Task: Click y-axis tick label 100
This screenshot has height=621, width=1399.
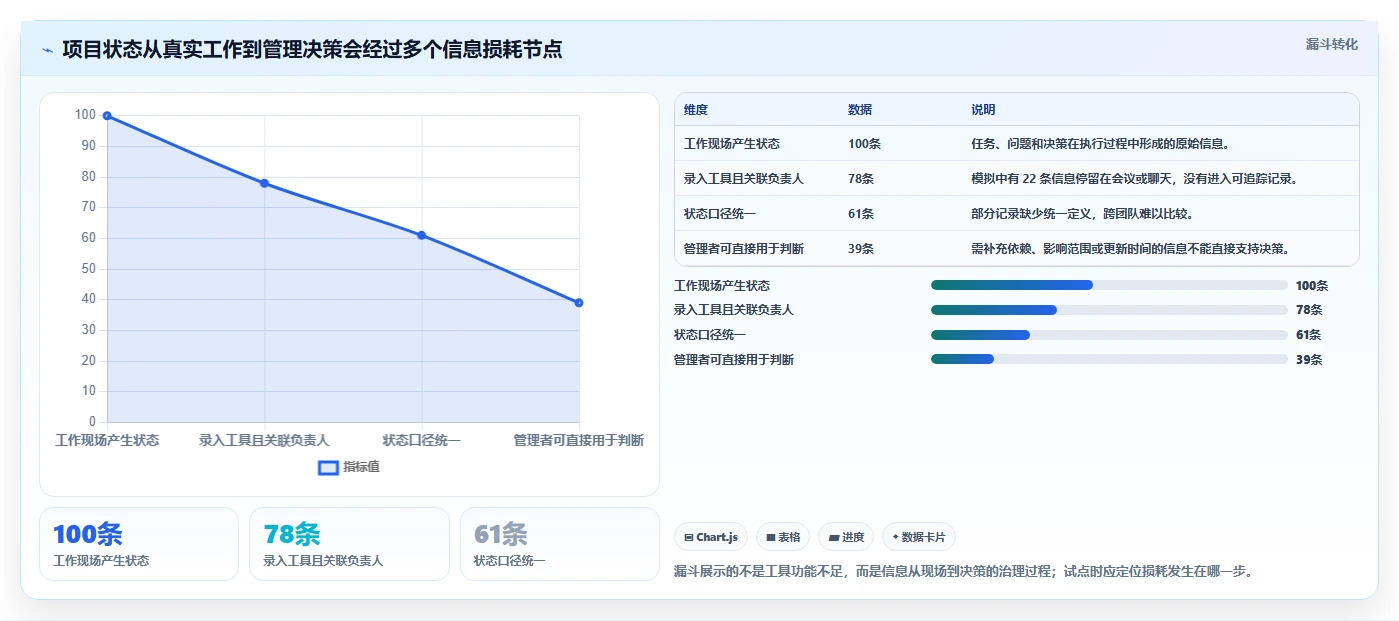Action: 85,115
